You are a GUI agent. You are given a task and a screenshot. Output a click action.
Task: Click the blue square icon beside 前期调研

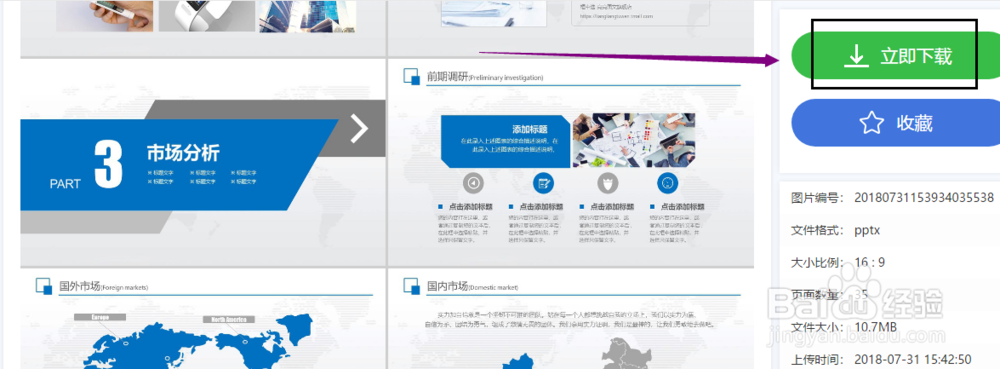pyautogui.click(x=412, y=76)
